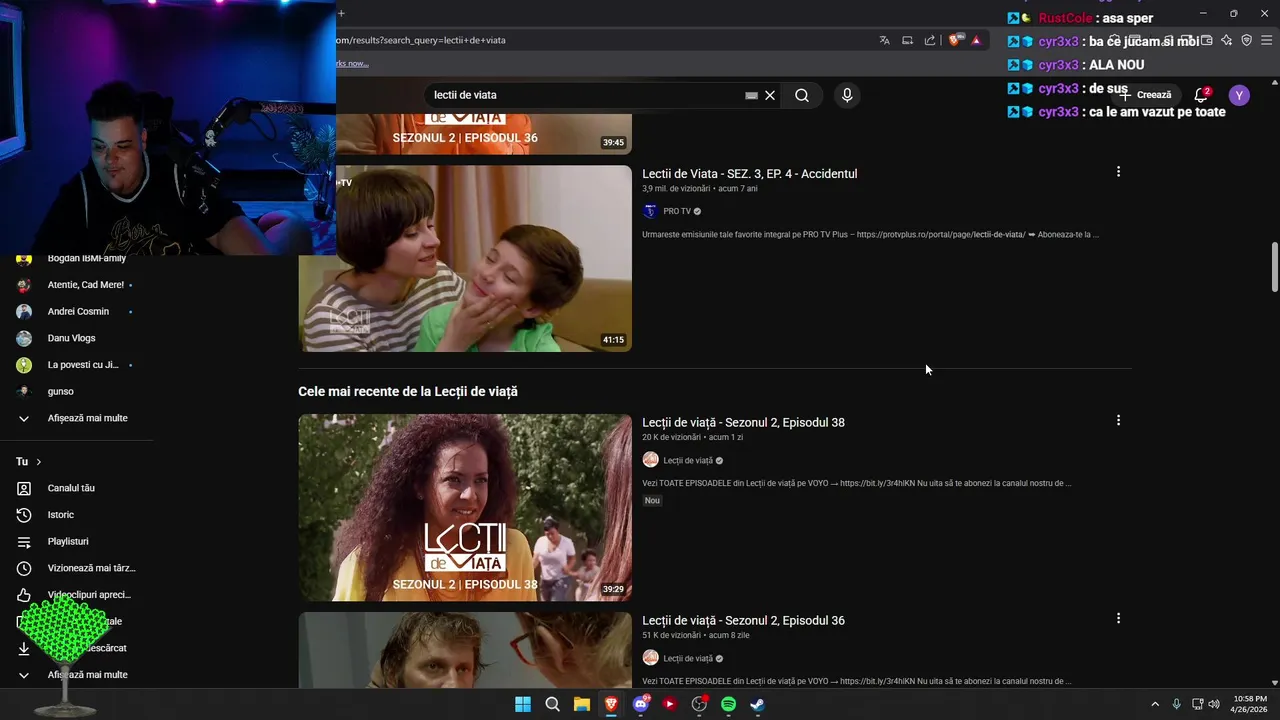Viewport: 1280px width, 720px height.
Task: Click the microphone icon in system tray
Action: pyautogui.click(x=1176, y=704)
